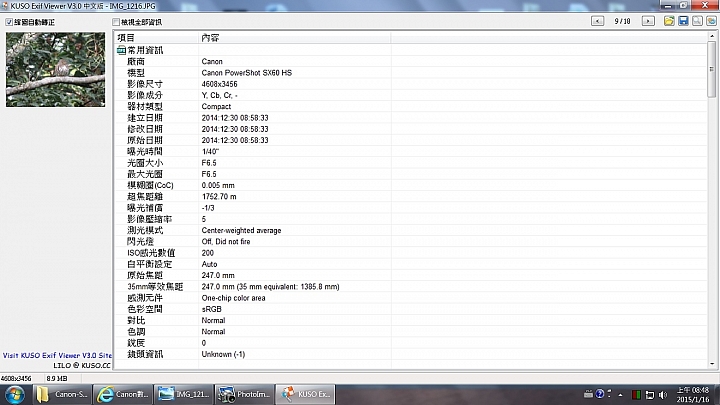The width and height of the screenshot is (720, 405).
Task: Click the magnifier search icon in the toolbar
Action: tap(697, 21)
